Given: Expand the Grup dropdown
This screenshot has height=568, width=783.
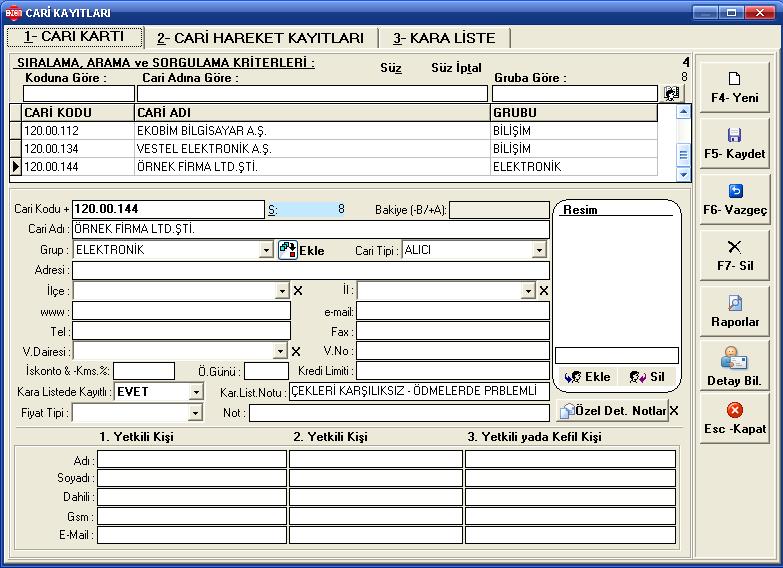Looking at the screenshot, I should 267,250.
